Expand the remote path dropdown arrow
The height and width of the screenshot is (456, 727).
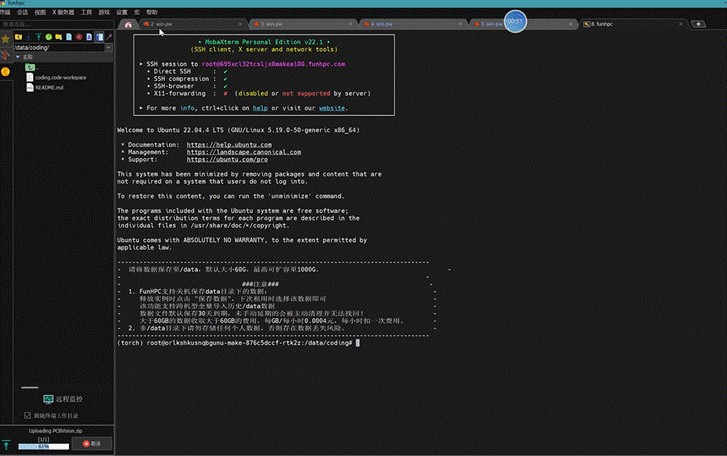click(x=108, y=47)
